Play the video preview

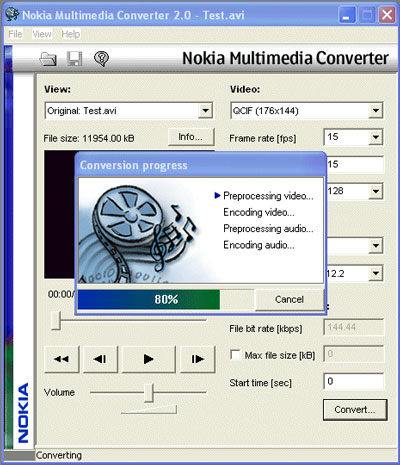148,359
